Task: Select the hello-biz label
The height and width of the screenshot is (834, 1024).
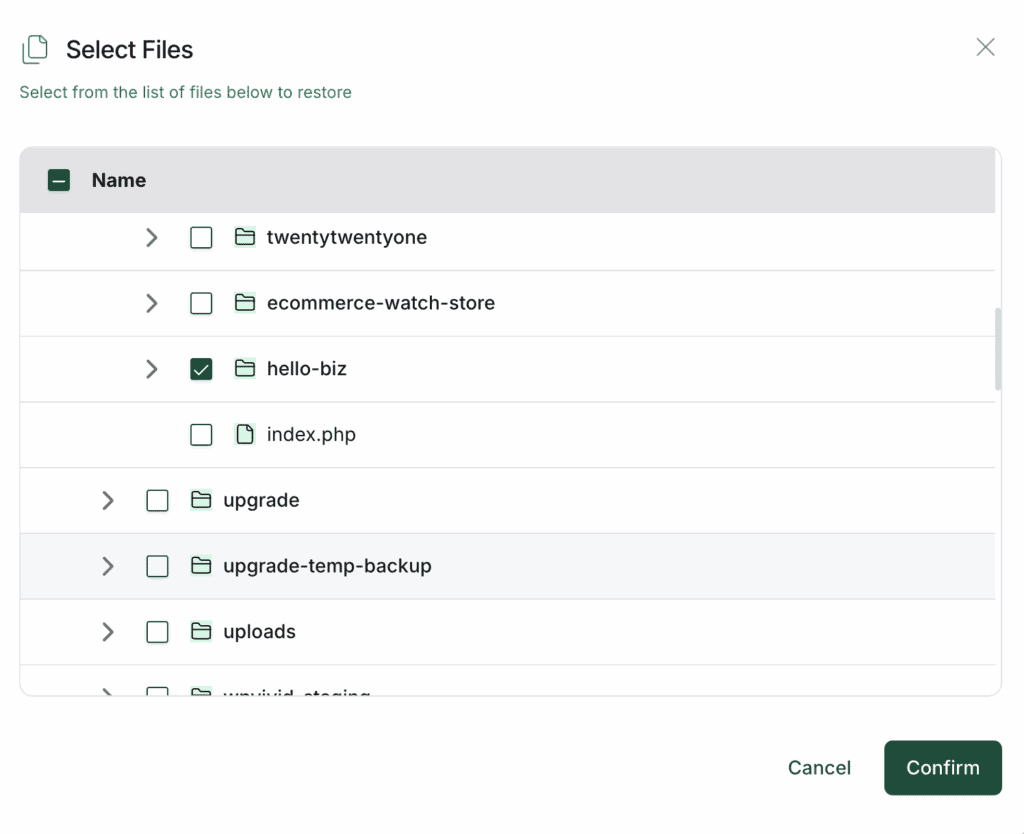Action: coord(306,369)
